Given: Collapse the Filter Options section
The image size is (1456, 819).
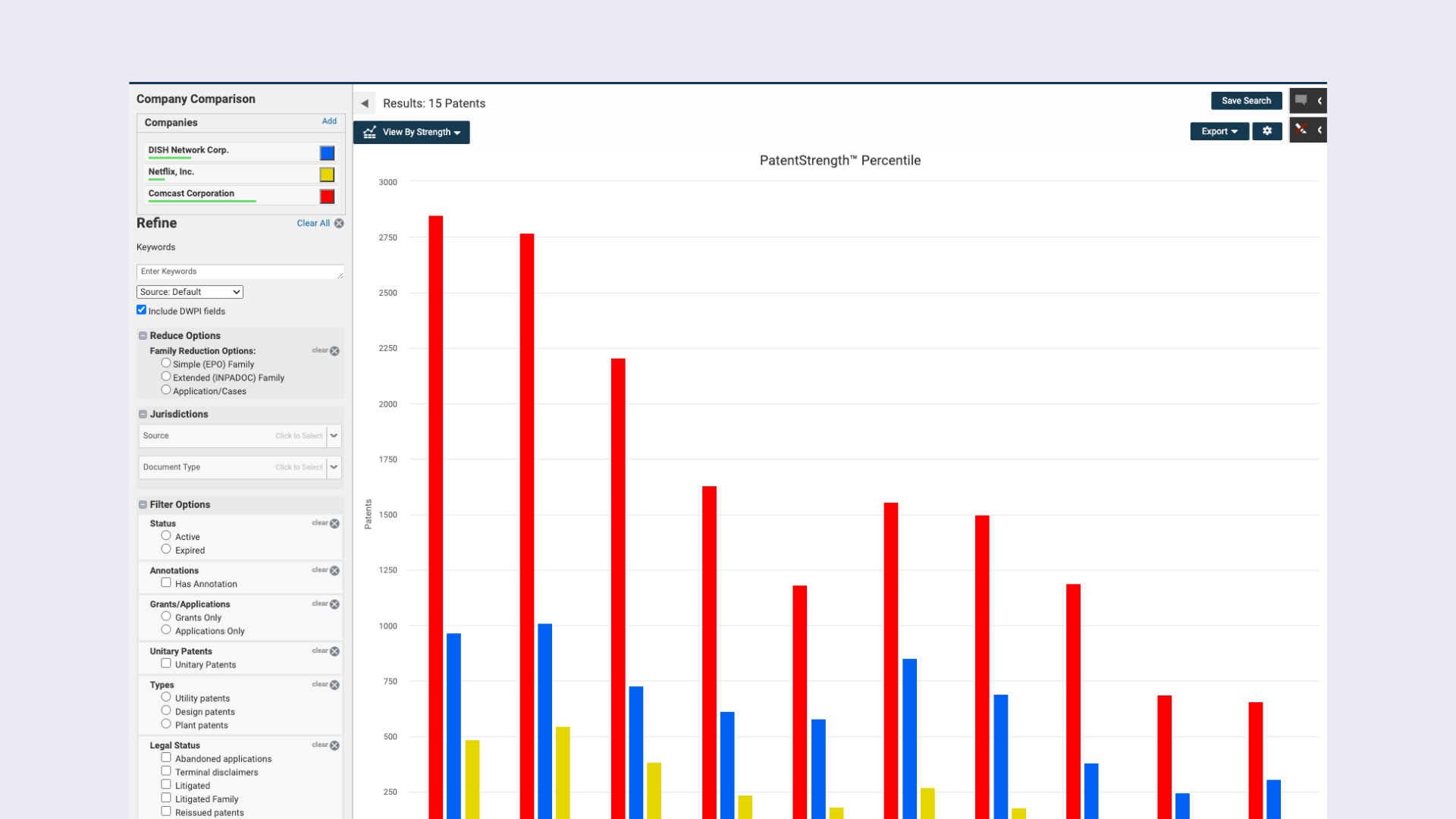Looking at the screenshot, I should click(143, 505).
